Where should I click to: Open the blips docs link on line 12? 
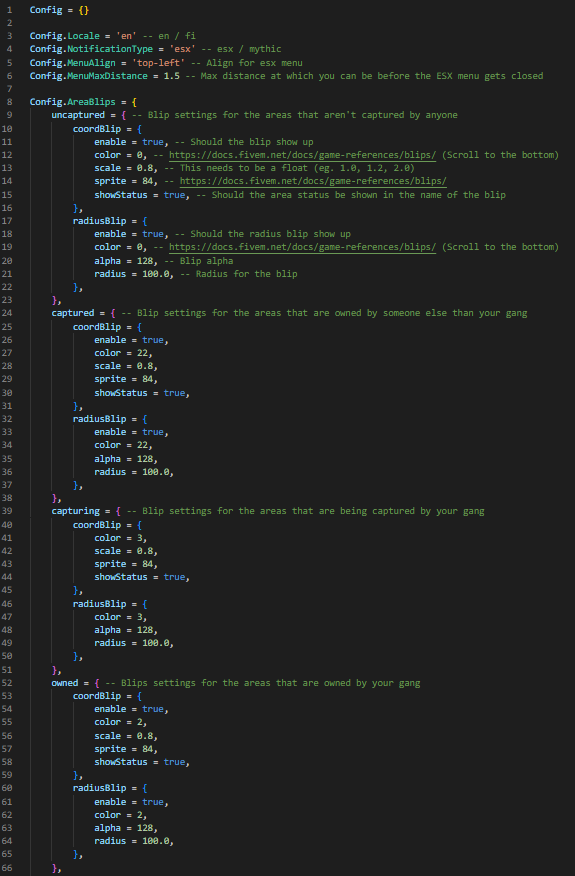[x=302, y=155]
